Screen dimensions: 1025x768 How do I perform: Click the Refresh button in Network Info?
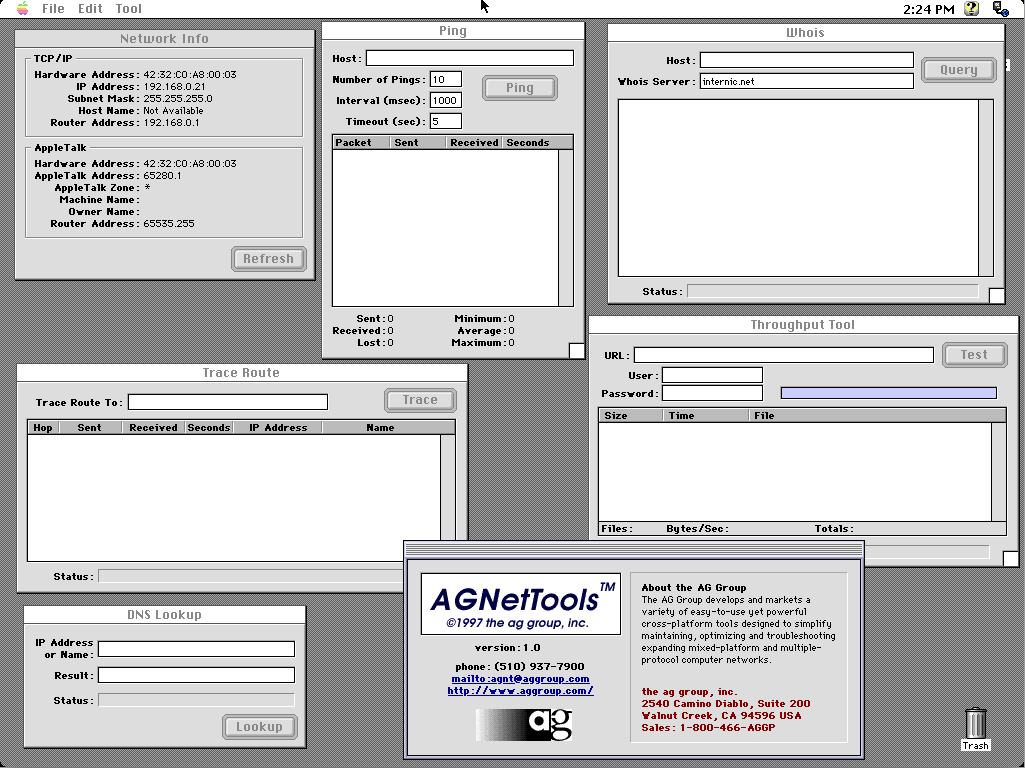tap(269, 259)
